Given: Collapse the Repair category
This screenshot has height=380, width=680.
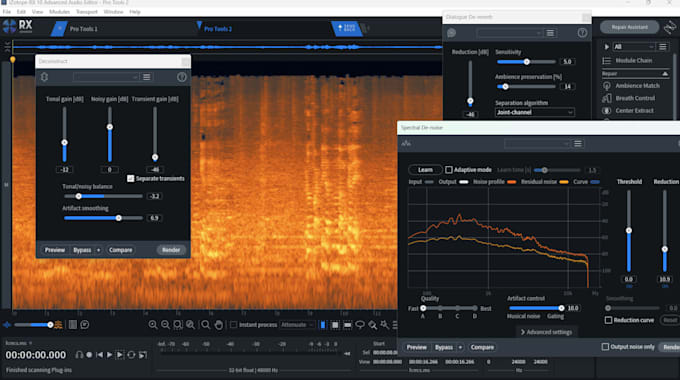Looking at the screenshot, I should click(665, 74).
